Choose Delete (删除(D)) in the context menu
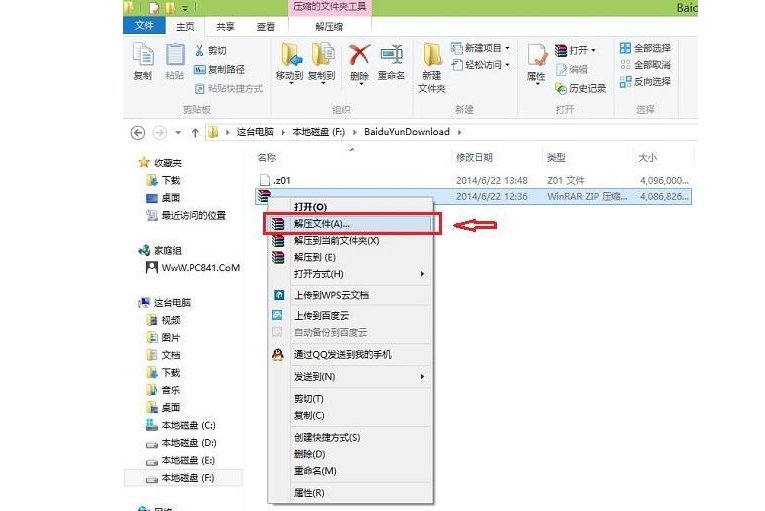Screen dimensions: 765x511 click(349, 454)
